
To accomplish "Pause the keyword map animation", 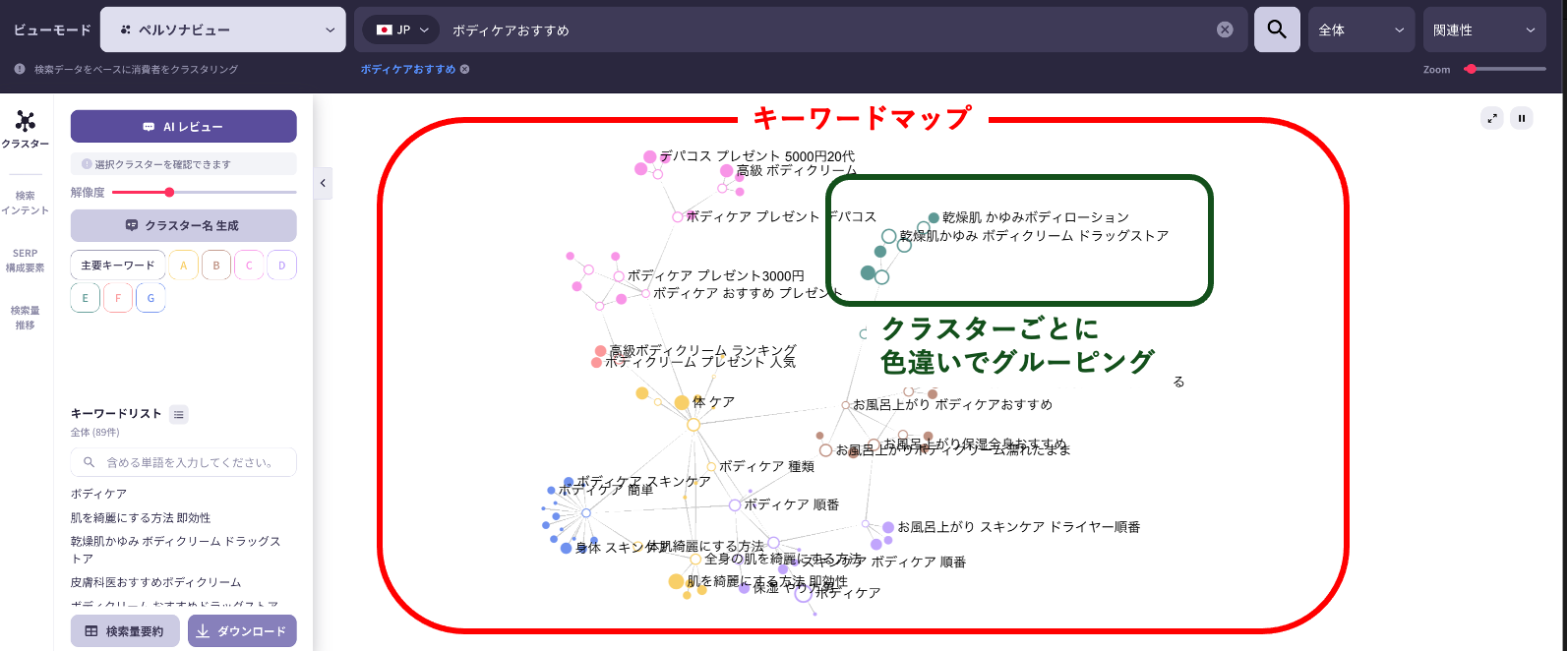I will tap(1522, 118).
